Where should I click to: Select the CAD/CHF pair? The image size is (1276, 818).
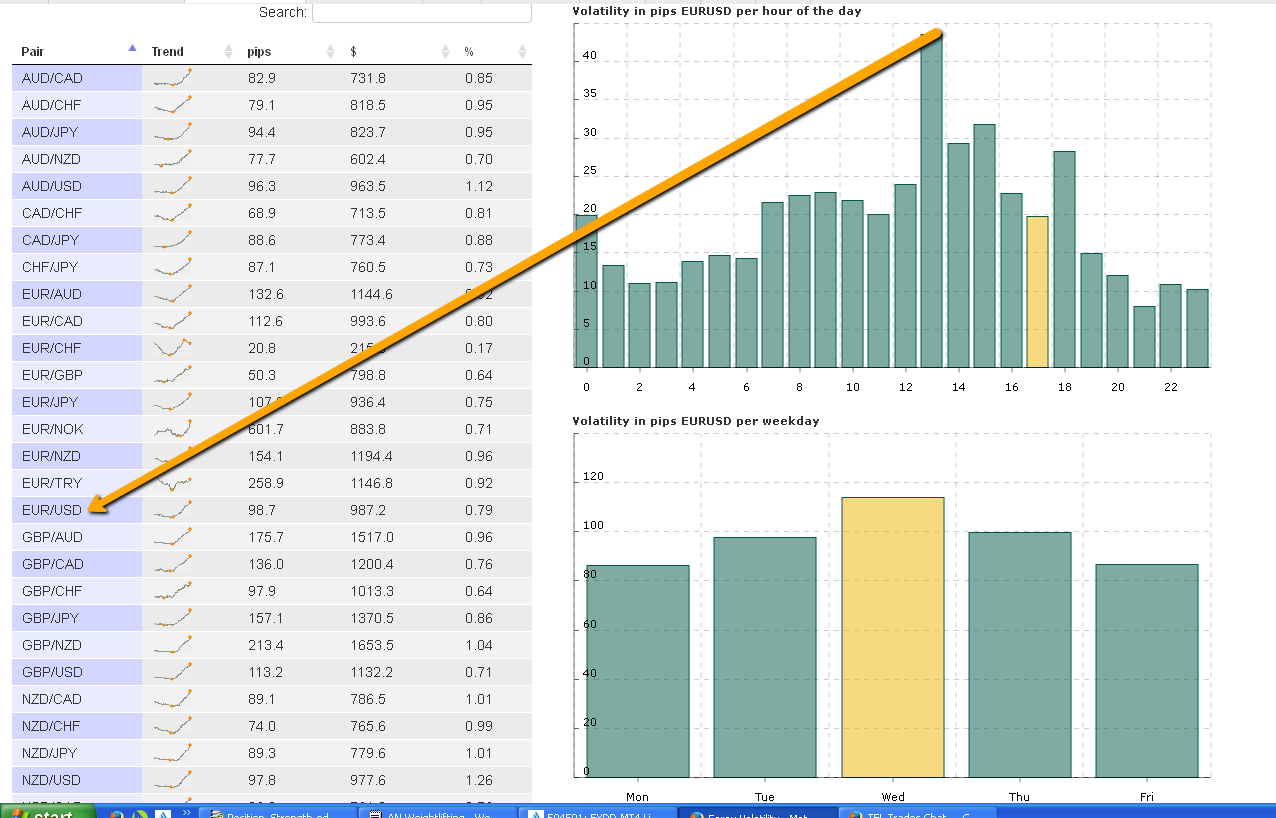51,213
